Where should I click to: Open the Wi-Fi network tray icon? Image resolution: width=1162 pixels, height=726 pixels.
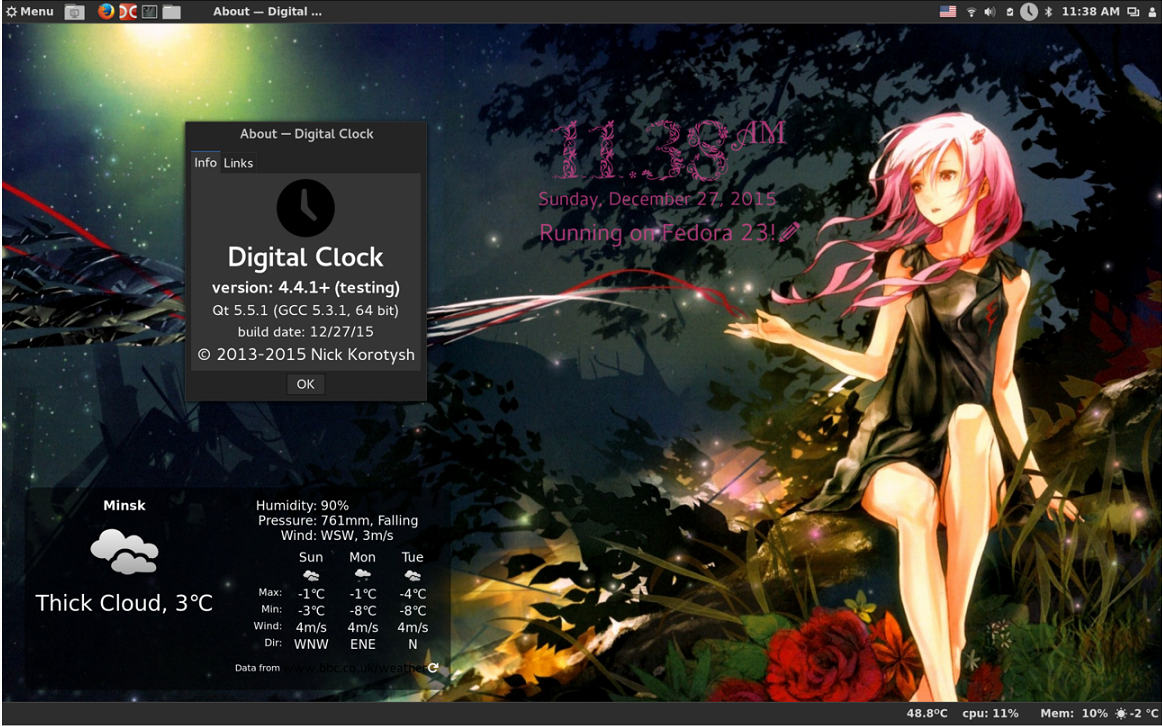[x=971, y=12]
